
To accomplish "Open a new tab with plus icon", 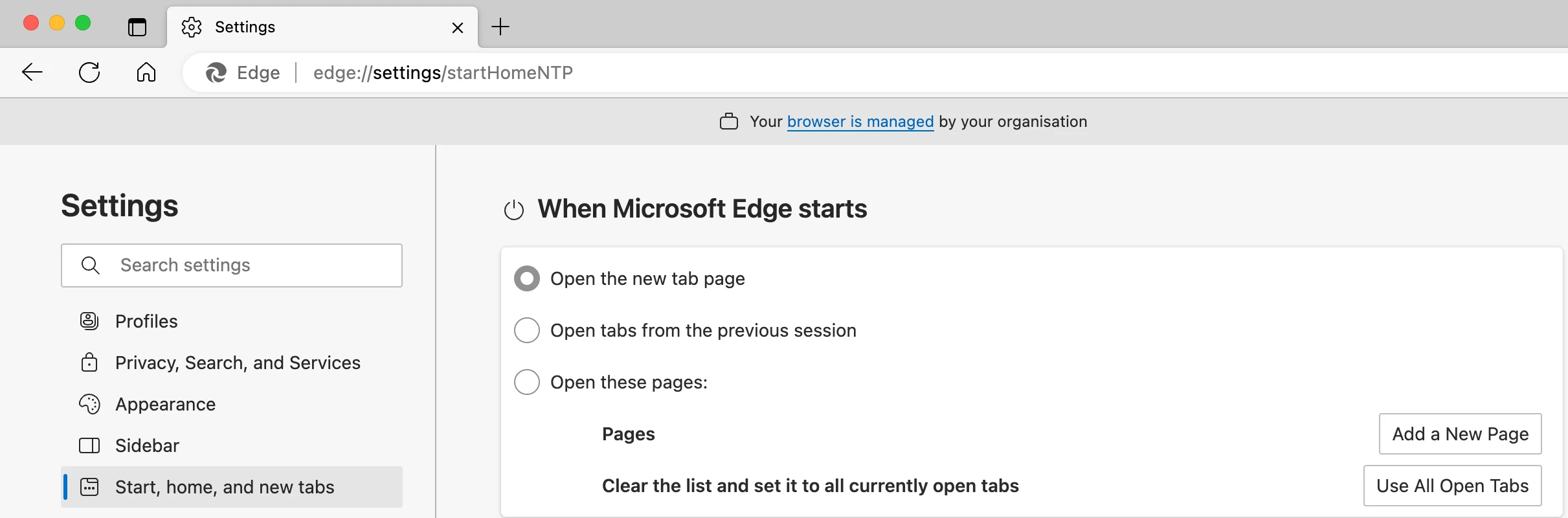I will 500,27.
